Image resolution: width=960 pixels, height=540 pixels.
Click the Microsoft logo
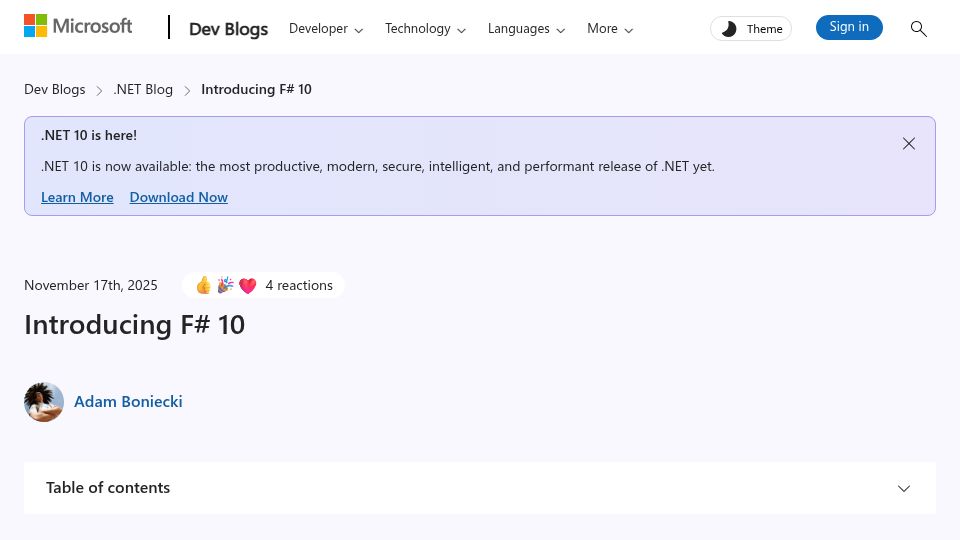(78, 26)
